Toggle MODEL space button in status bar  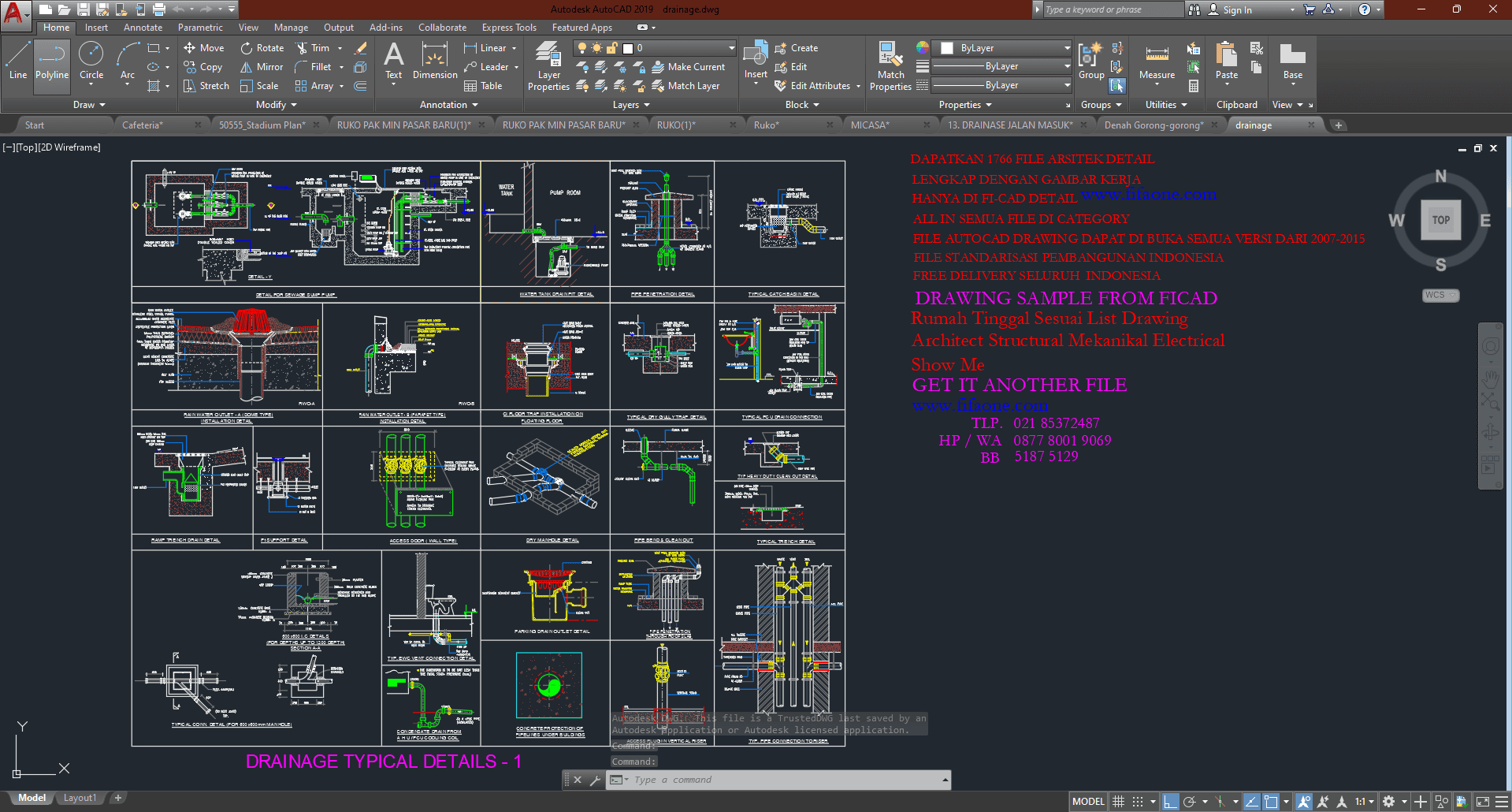coord(1088,802)
